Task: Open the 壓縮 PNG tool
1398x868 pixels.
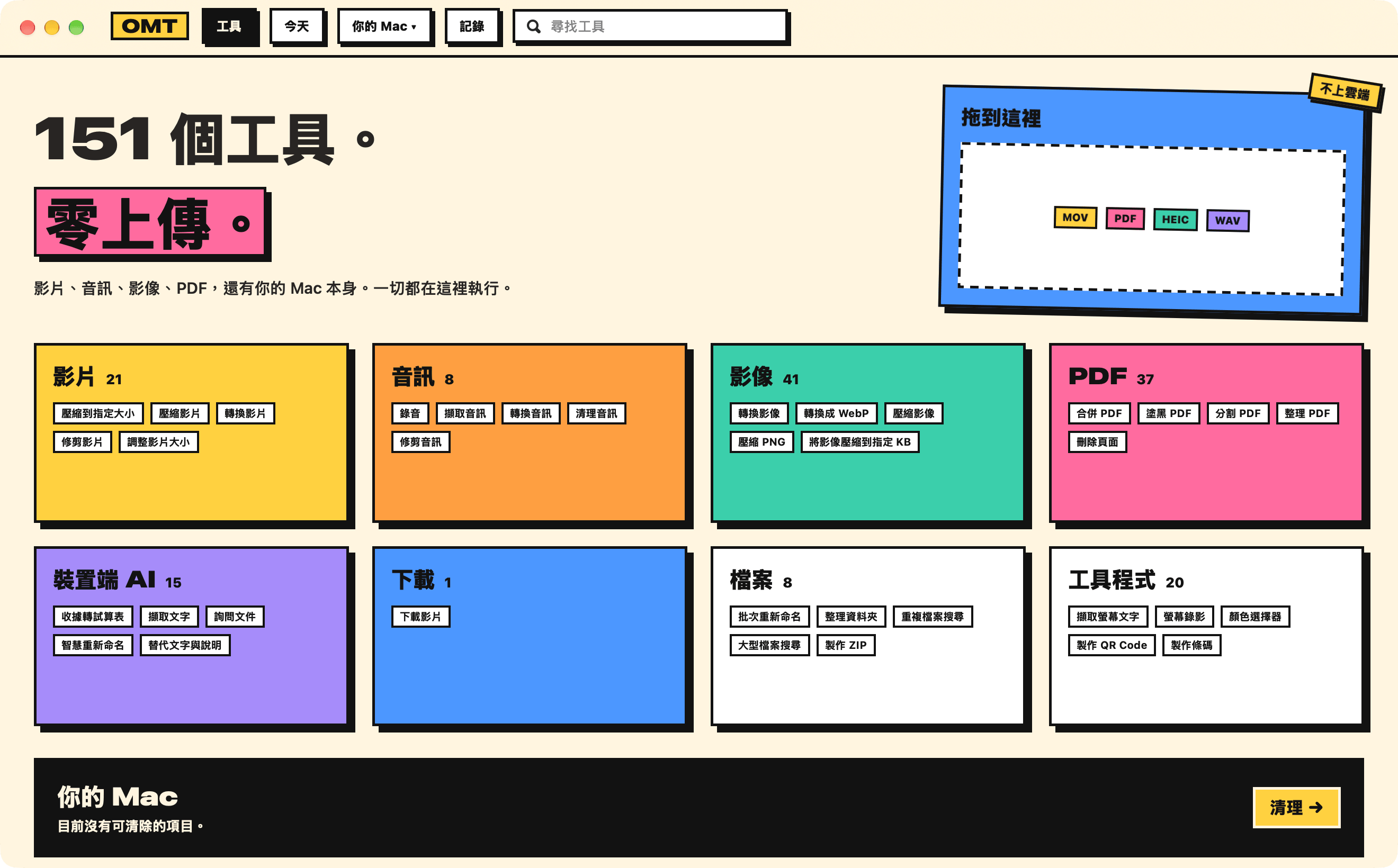Action: (x=761, y=442)
